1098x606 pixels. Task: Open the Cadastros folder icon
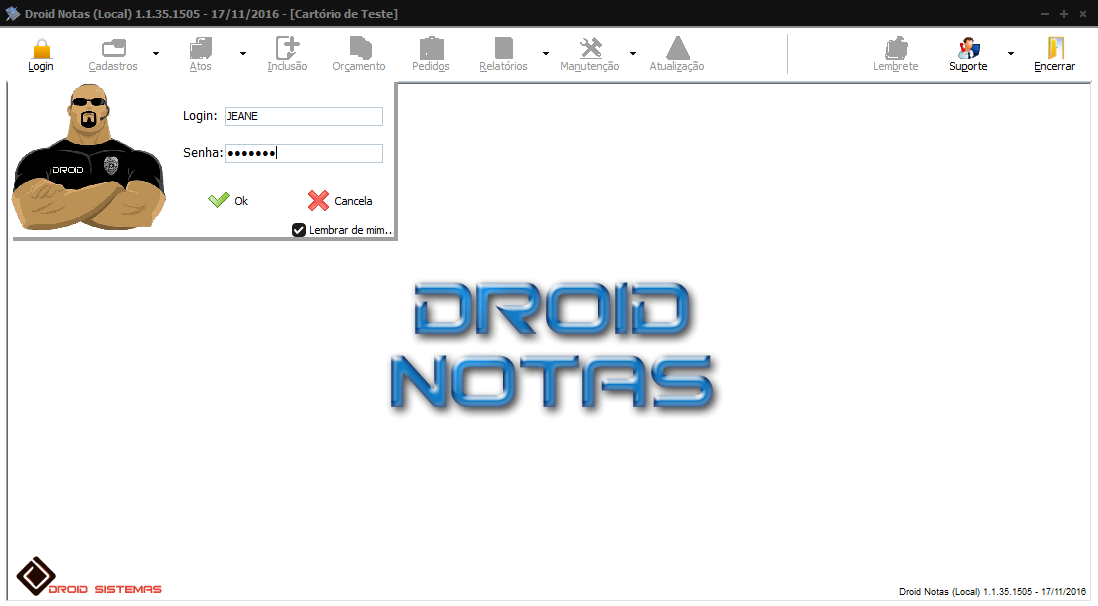tap(113, 48)
